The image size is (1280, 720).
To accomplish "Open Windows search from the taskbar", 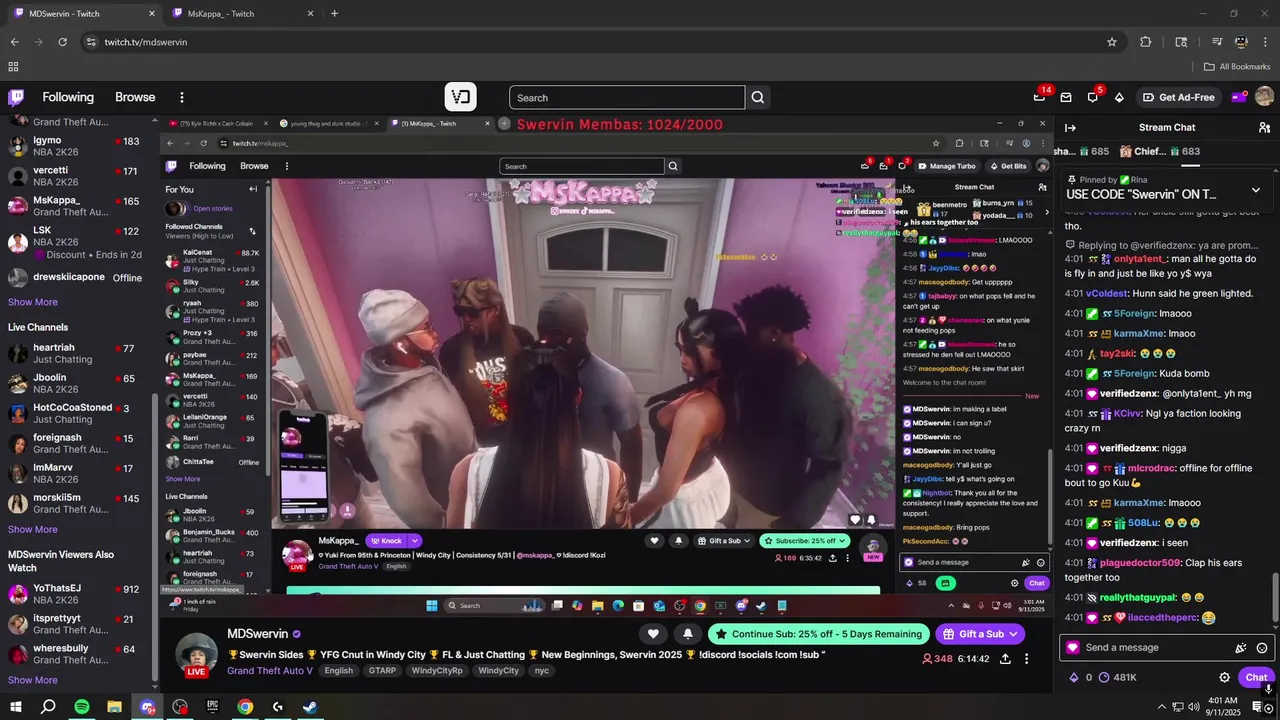I will [x=48, y=707].
